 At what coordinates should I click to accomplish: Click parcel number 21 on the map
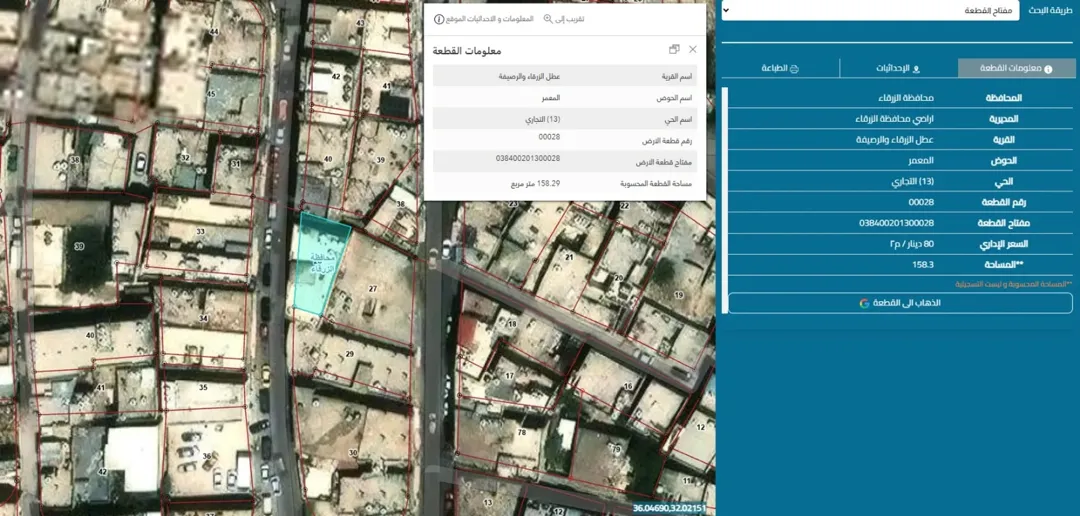tap(569, 257)
